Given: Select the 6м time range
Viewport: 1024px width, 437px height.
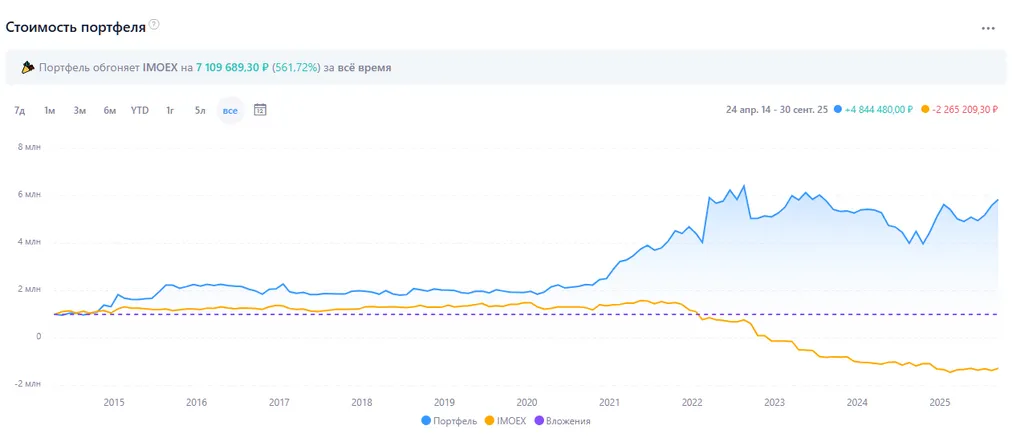Looking at the screenshot, I should [x=109, y=110].
